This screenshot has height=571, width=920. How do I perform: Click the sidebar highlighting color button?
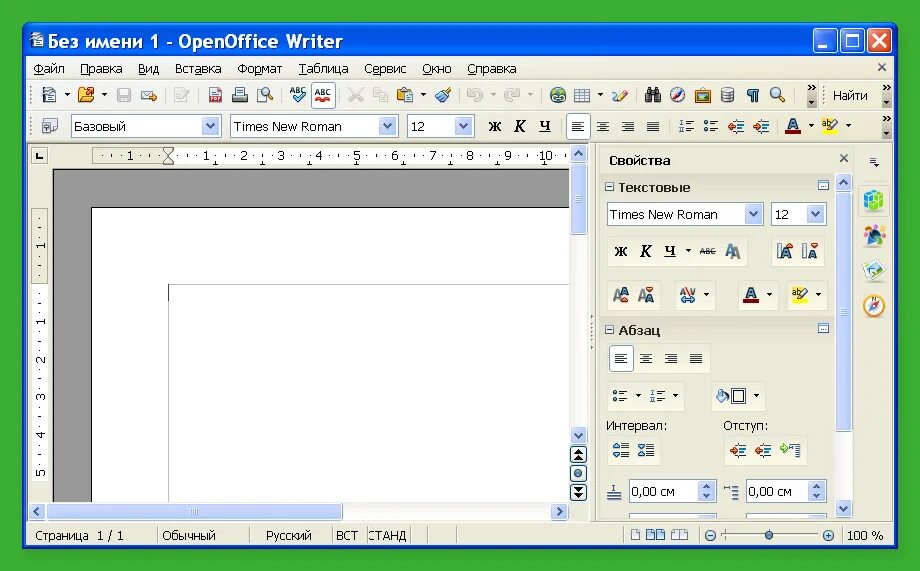[800, 295]
